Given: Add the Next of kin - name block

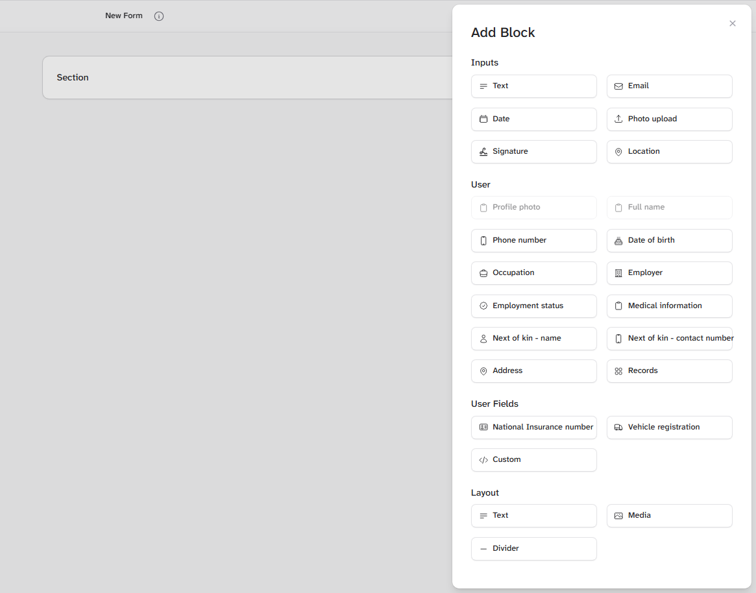Looking at the screenshot, I should coord(534,338).
